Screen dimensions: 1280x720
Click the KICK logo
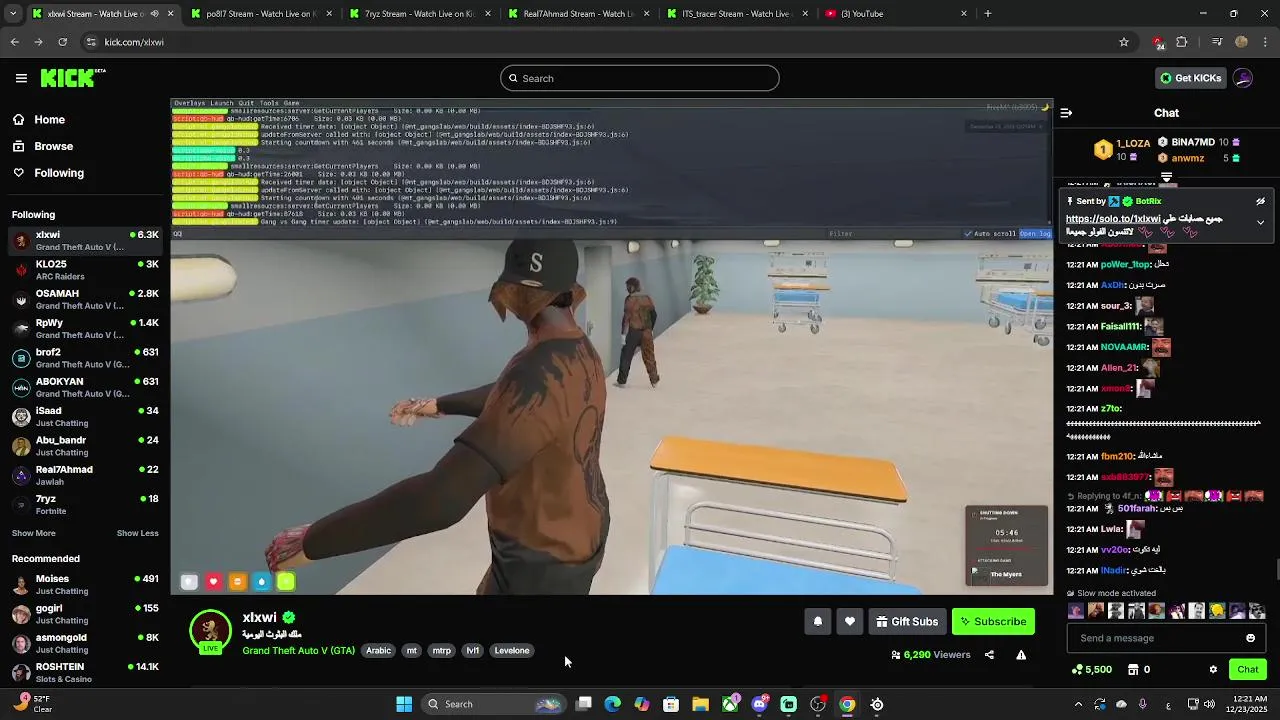coord(73,78)
